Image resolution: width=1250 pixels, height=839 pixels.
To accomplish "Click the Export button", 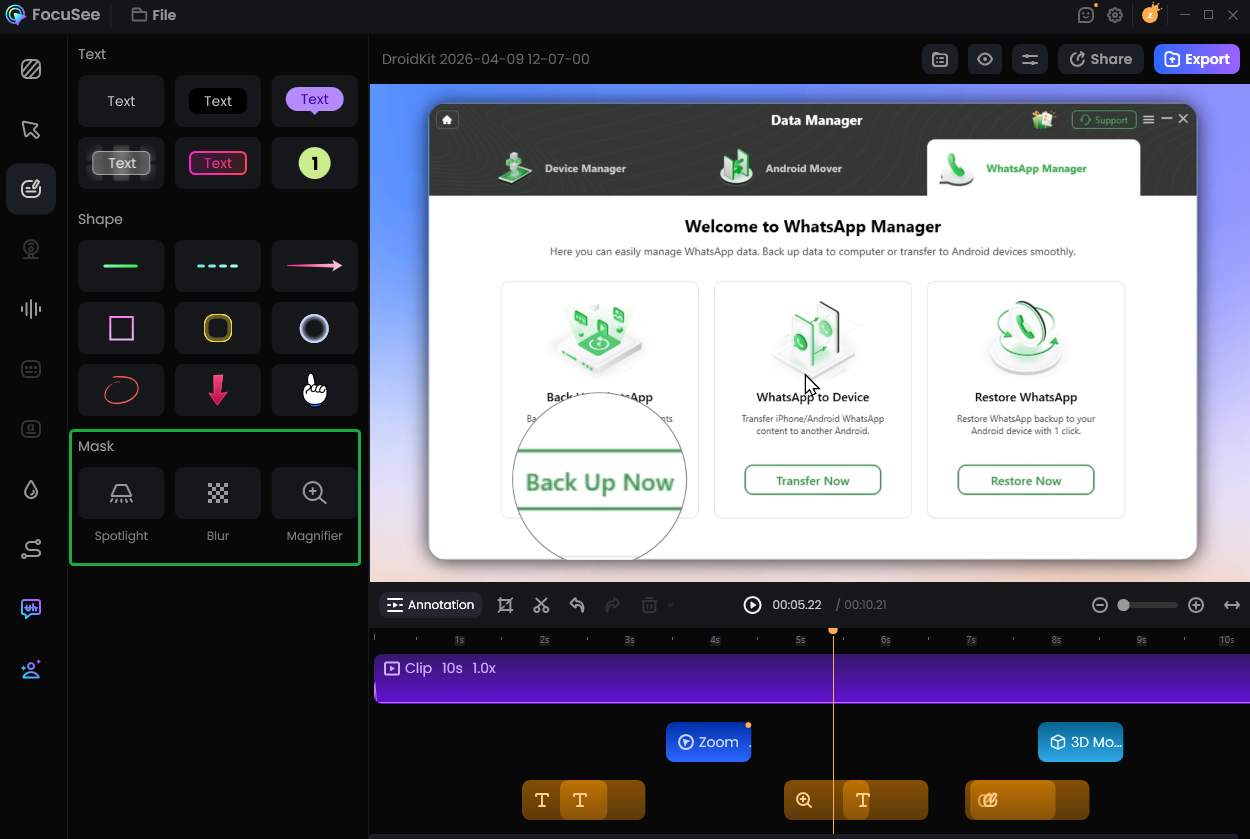I will coord(1196,59).
